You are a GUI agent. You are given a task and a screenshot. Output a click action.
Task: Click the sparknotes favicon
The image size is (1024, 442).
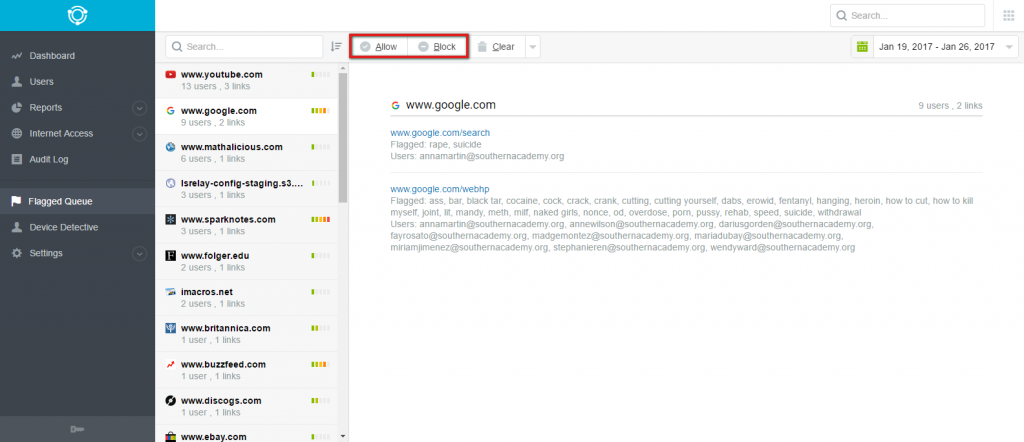(170, 219)
